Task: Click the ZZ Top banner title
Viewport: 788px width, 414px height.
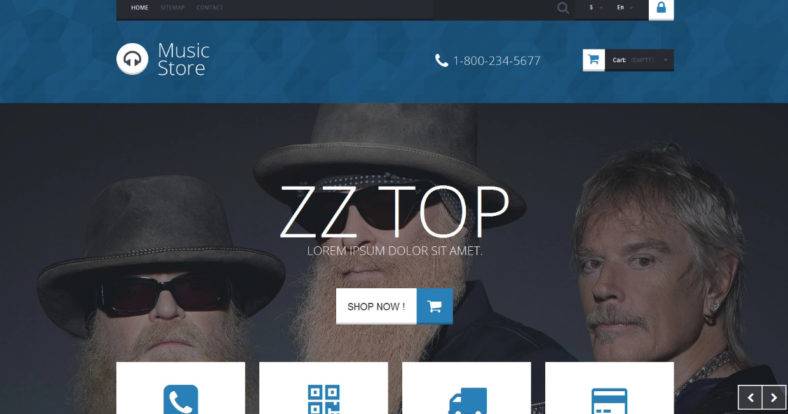Action: tap(395, 212)
